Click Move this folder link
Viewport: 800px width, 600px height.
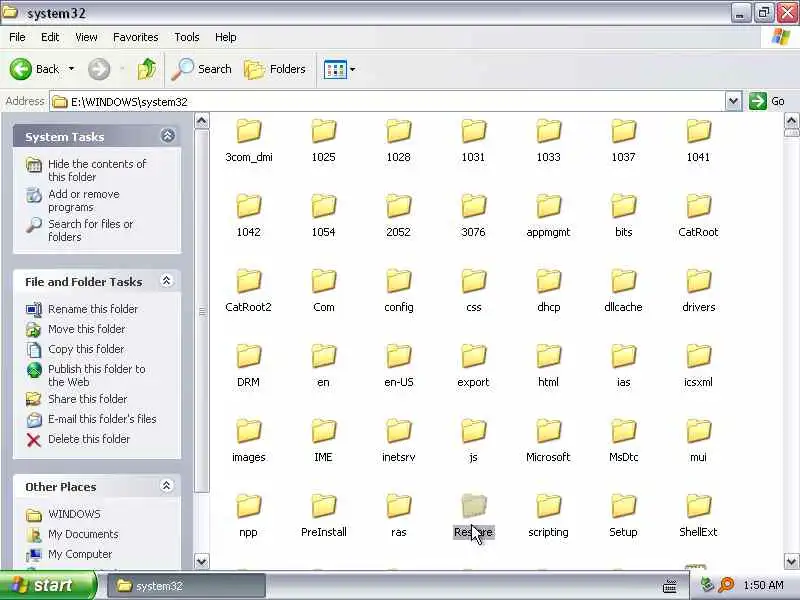(x=87, y=329)
